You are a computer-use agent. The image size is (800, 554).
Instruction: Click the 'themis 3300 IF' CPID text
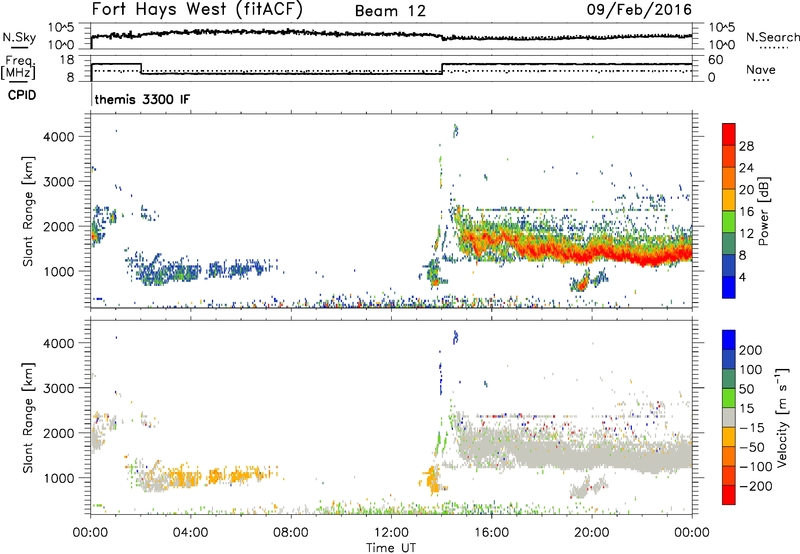(142, 99)
